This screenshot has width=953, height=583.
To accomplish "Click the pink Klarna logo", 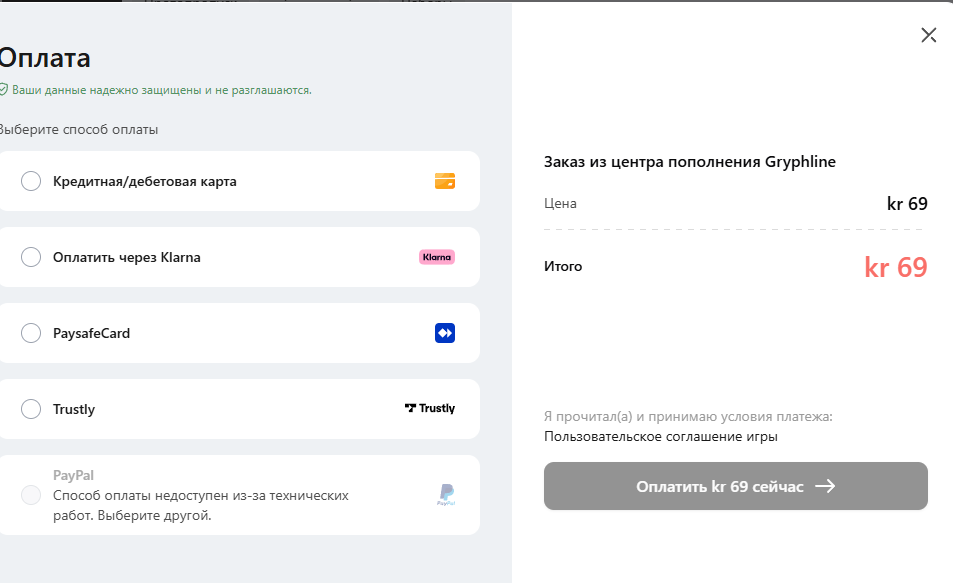I will (x=437, y=257).
